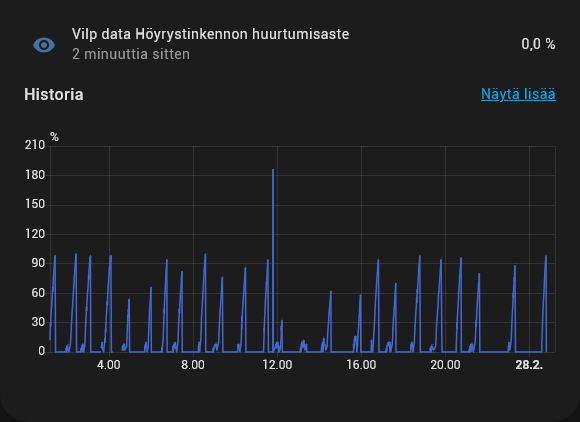Click the 28.2. date axis label
580x422 pixels.
[x=529, y=365]
